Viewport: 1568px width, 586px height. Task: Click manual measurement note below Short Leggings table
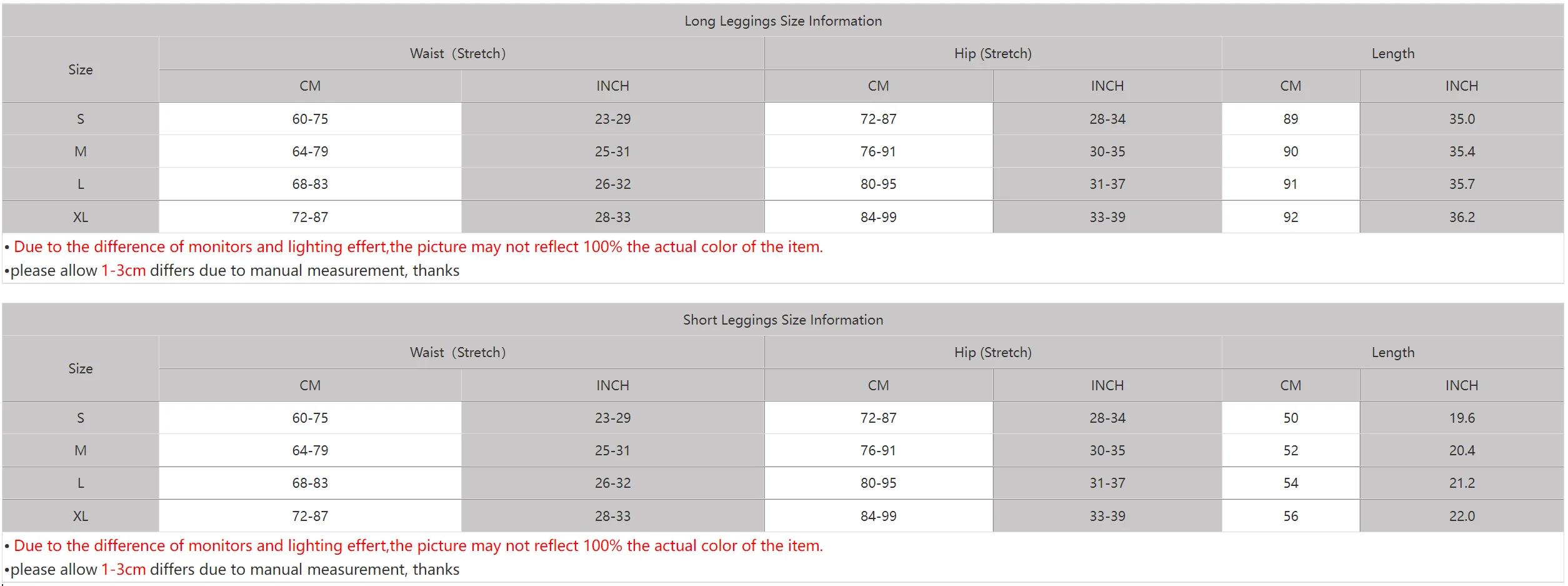click(x=235, y=569)
